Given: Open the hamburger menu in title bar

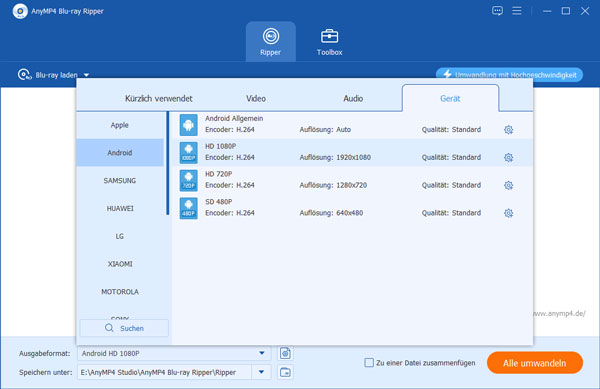Looking at the screenshot, I should tap(517, 11).
